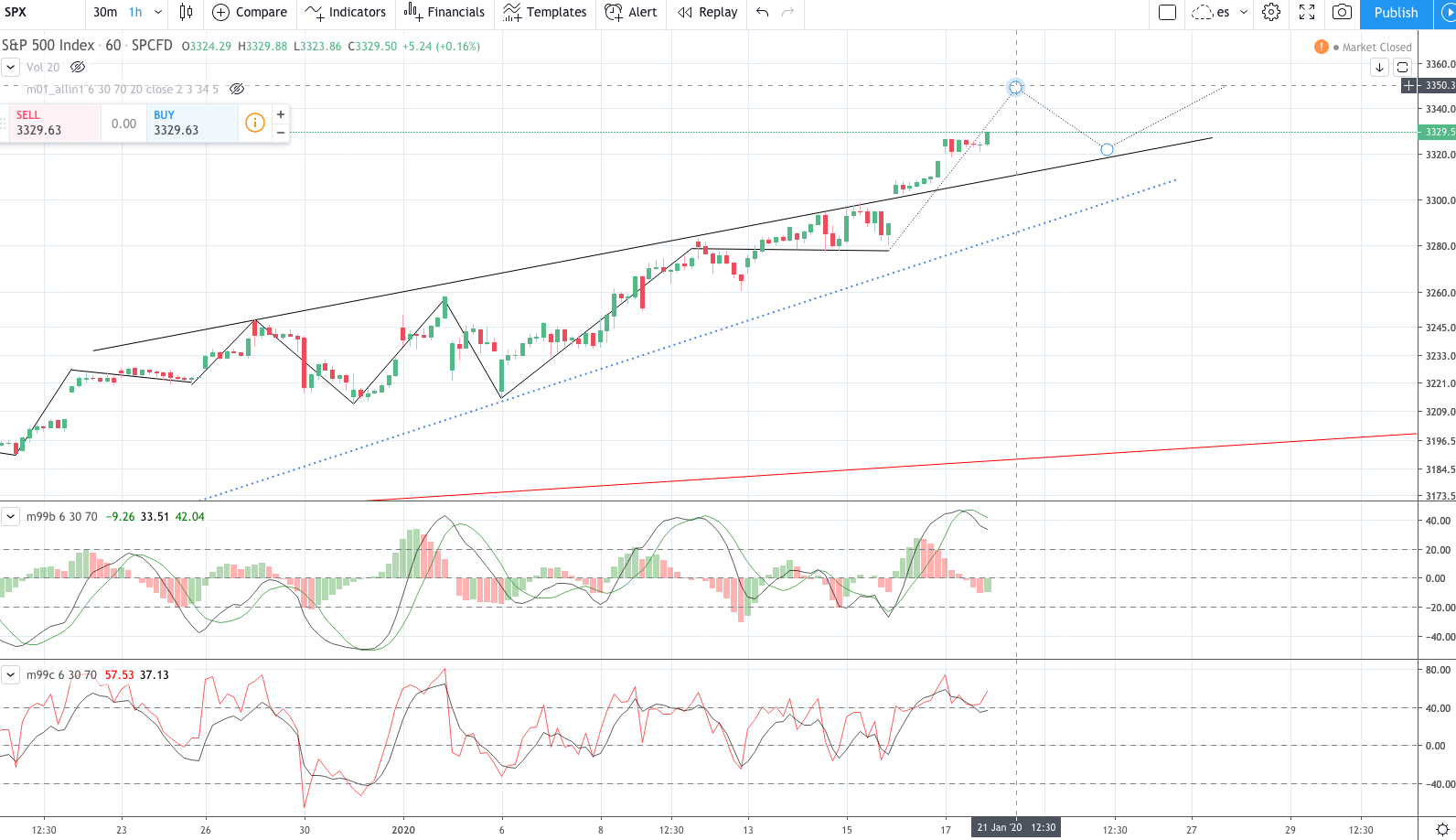The height and width of the screenshot is (840, 1456).
Task: Open the layout es dropdown arrow
Action: (x=1244, y=12)
